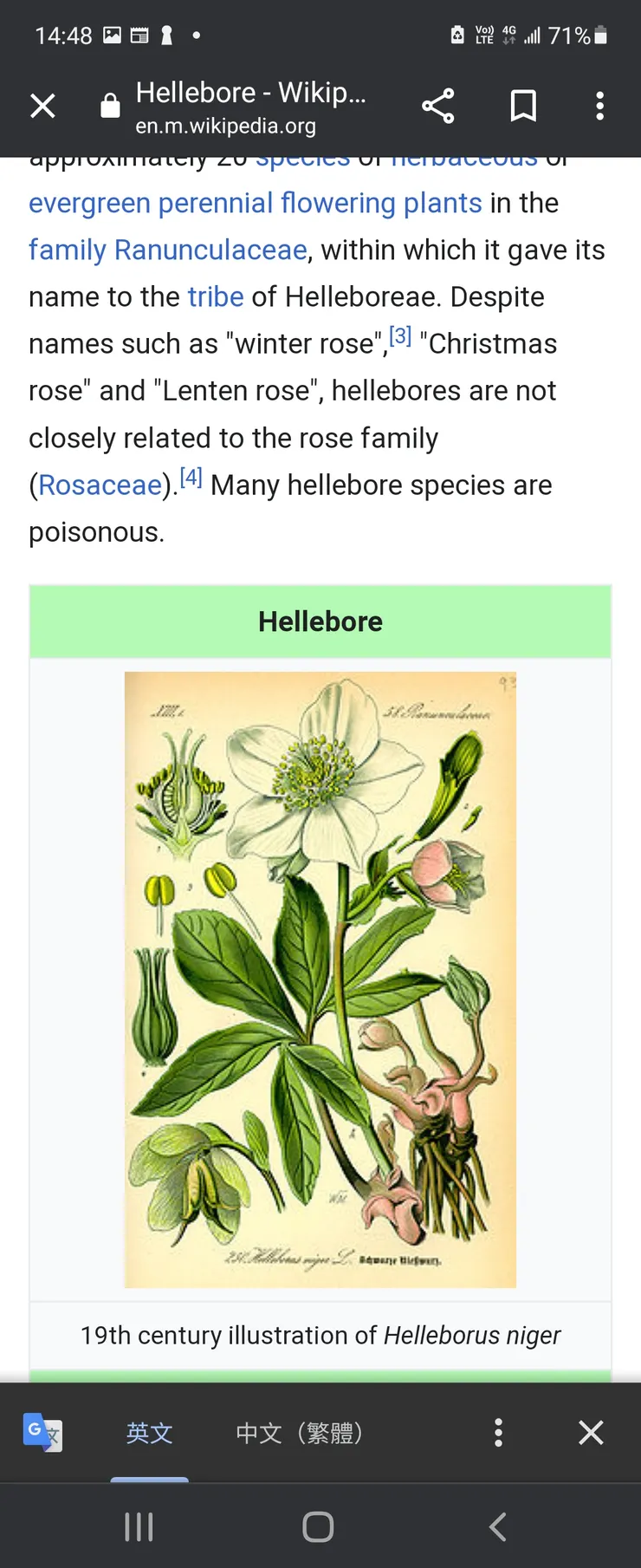Open the evergreen perennial flowering plants link

(255, 203)
